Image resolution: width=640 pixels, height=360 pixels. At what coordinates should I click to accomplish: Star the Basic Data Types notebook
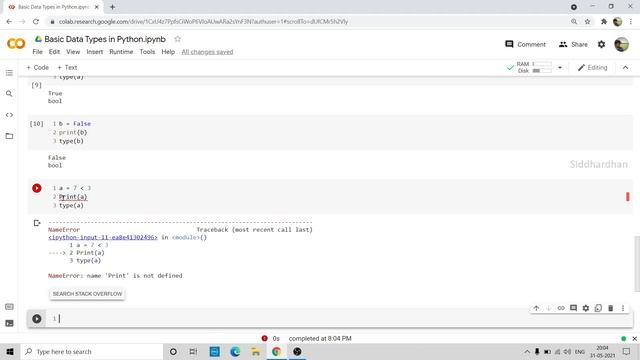(178, 39)
